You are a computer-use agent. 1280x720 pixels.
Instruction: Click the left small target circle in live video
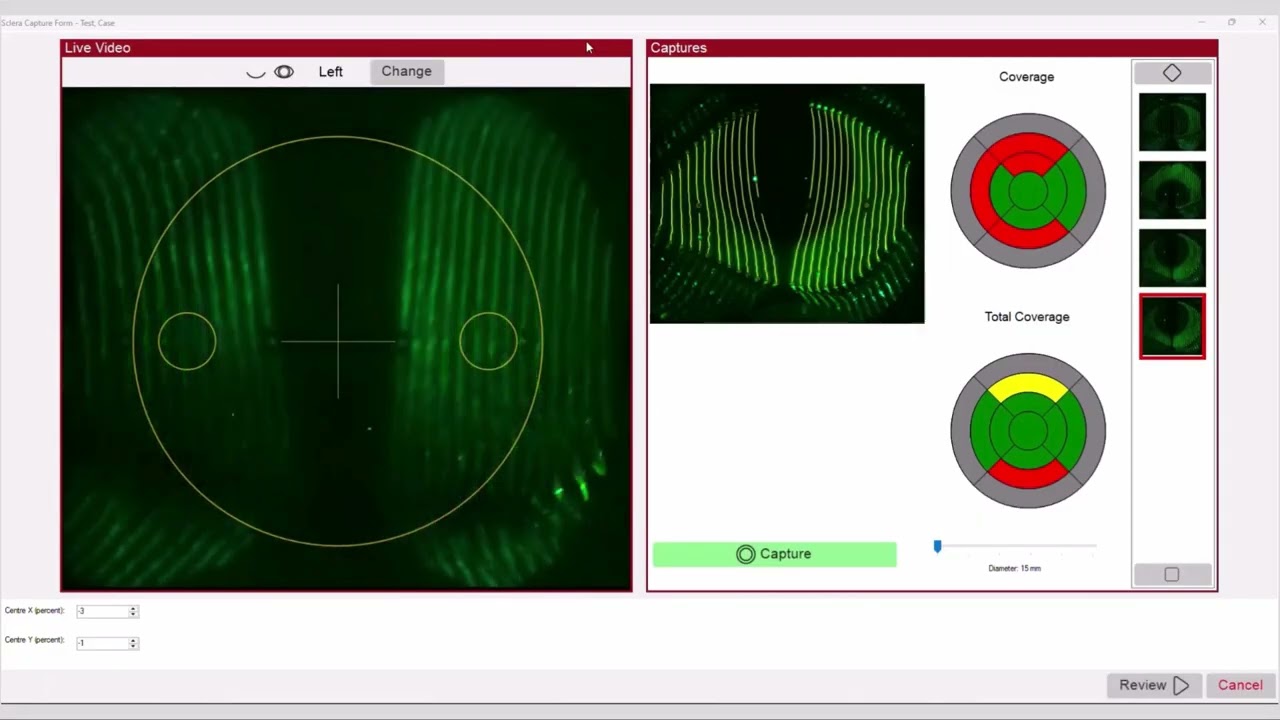(187, 341)
